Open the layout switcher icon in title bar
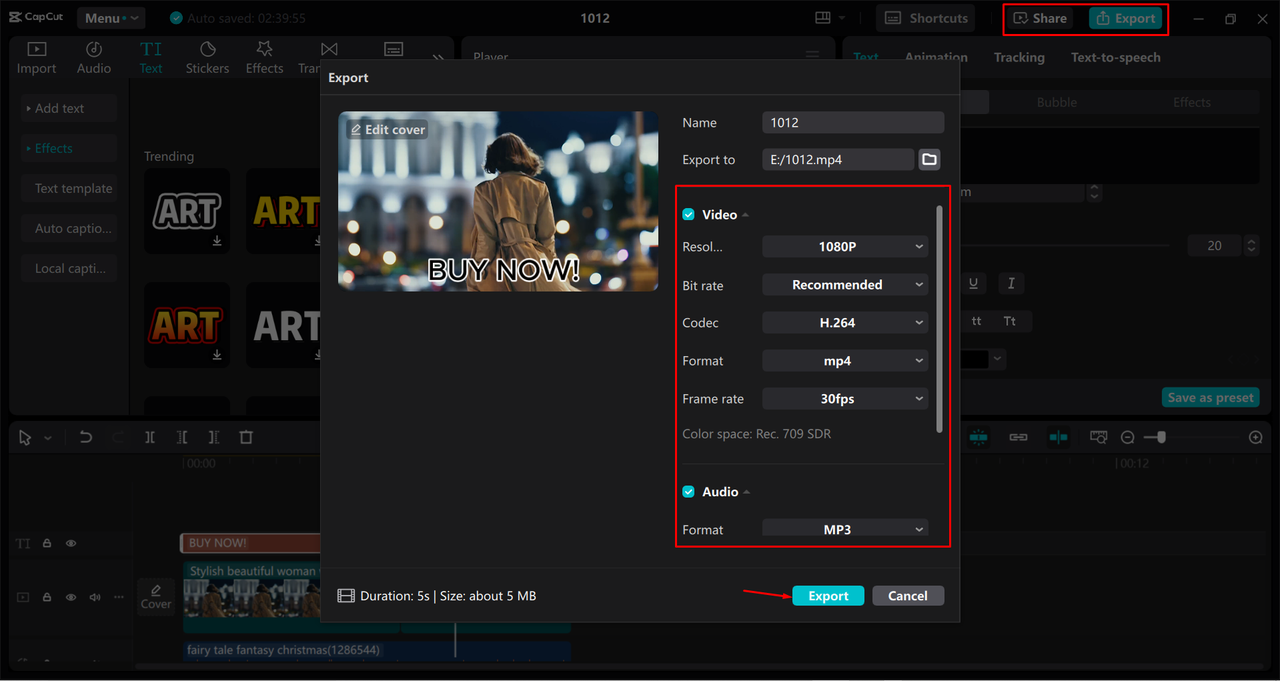This screenshot has height=681, width=1280. coord(823,18)
